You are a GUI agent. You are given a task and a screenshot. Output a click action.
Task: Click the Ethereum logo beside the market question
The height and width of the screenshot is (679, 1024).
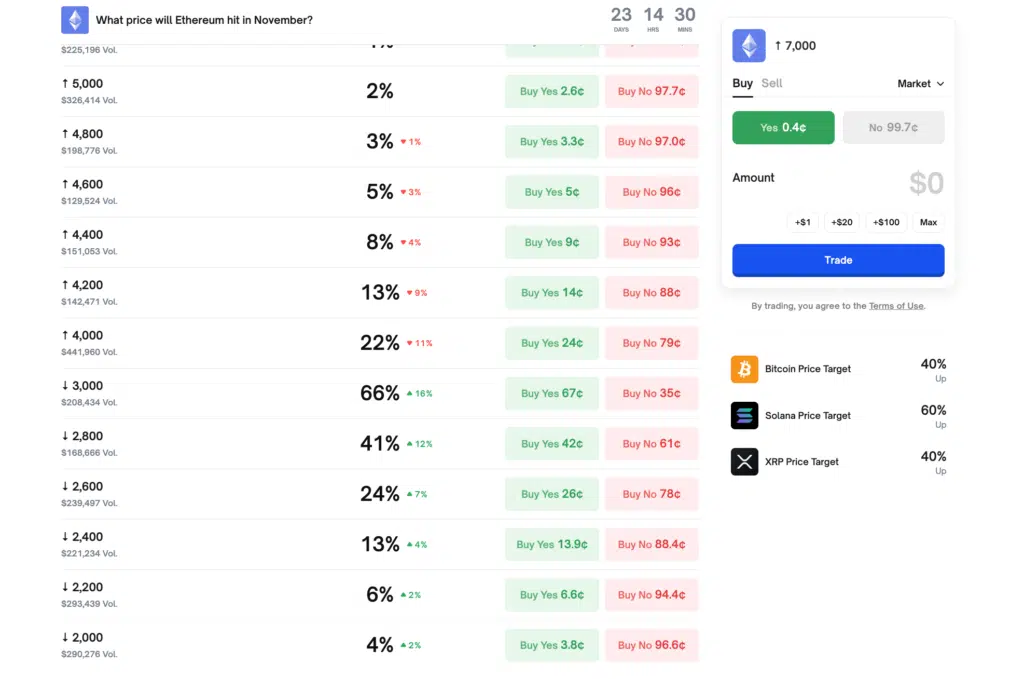[75, 19]
